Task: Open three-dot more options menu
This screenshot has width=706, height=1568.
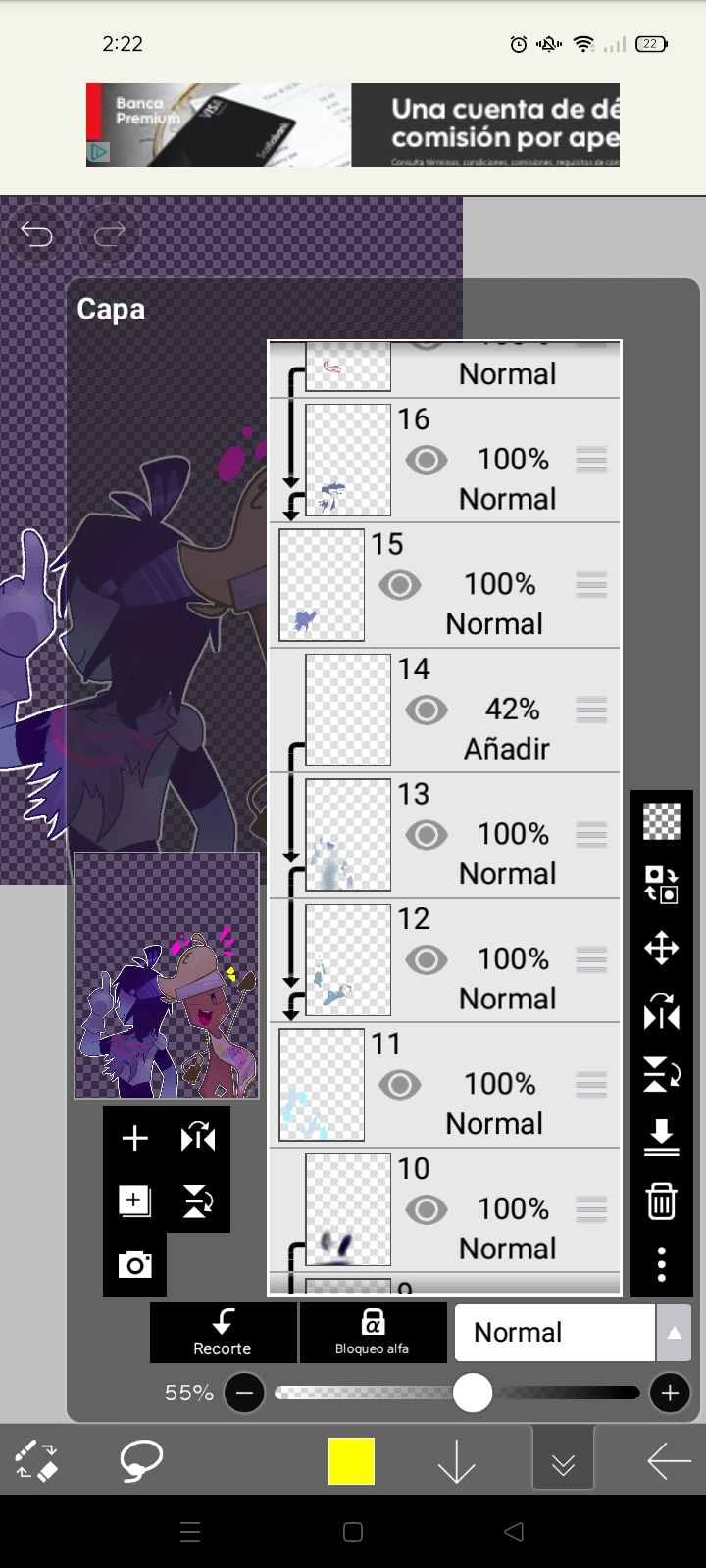Action: tap(662, 1264)
